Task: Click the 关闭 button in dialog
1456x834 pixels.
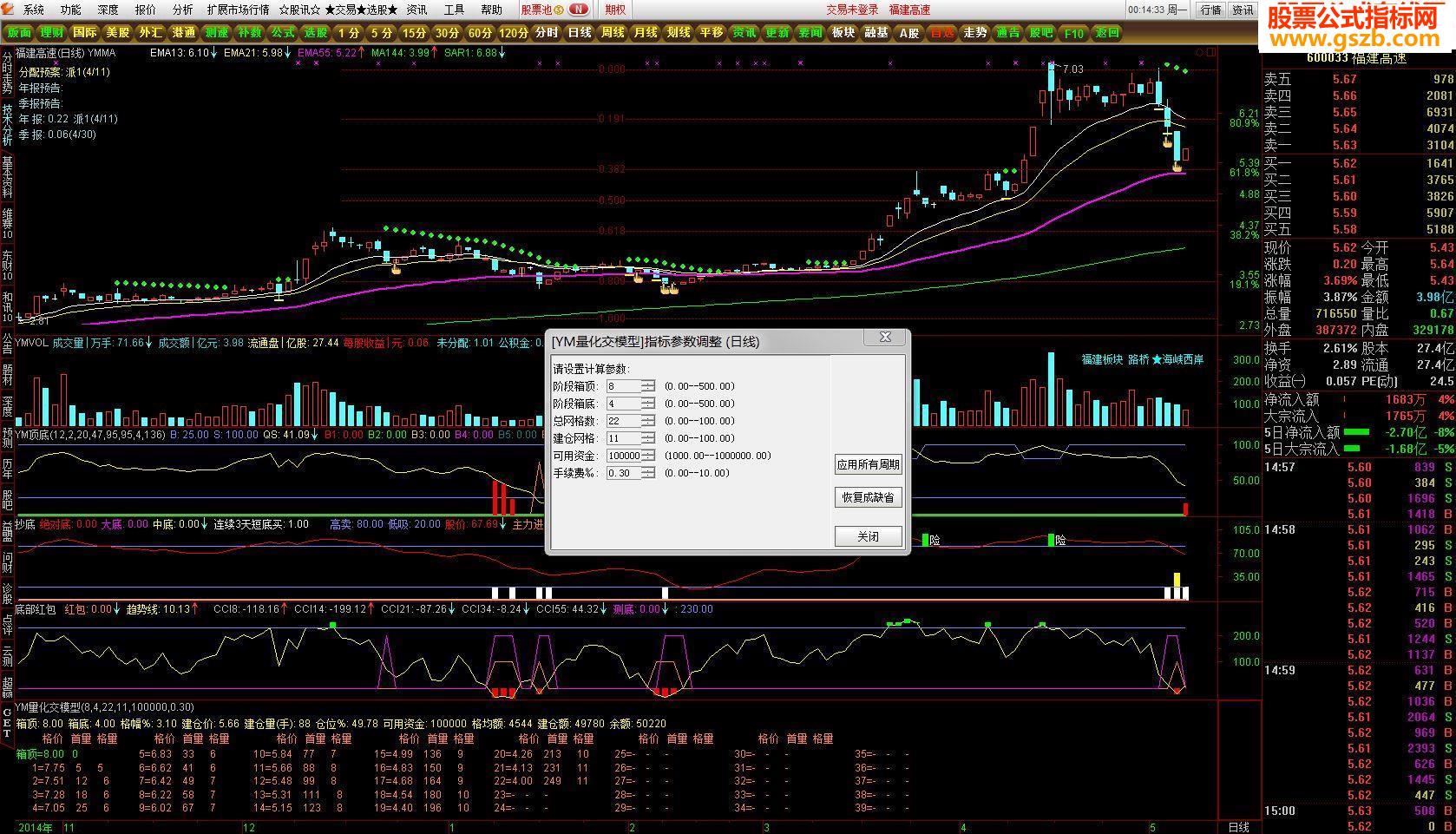Action: [868, 536]
